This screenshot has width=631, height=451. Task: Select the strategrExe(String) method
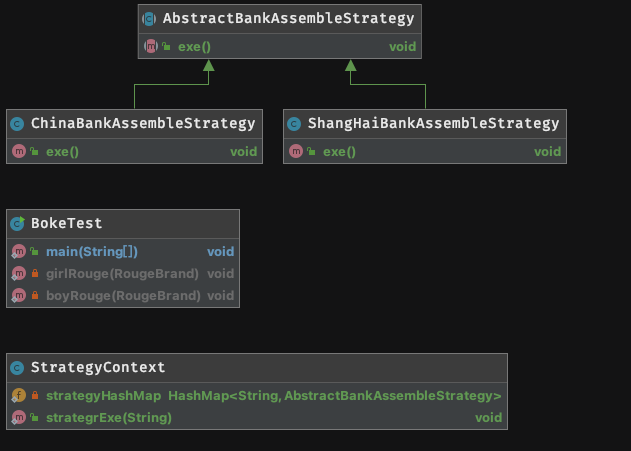(x=109, y=418)
